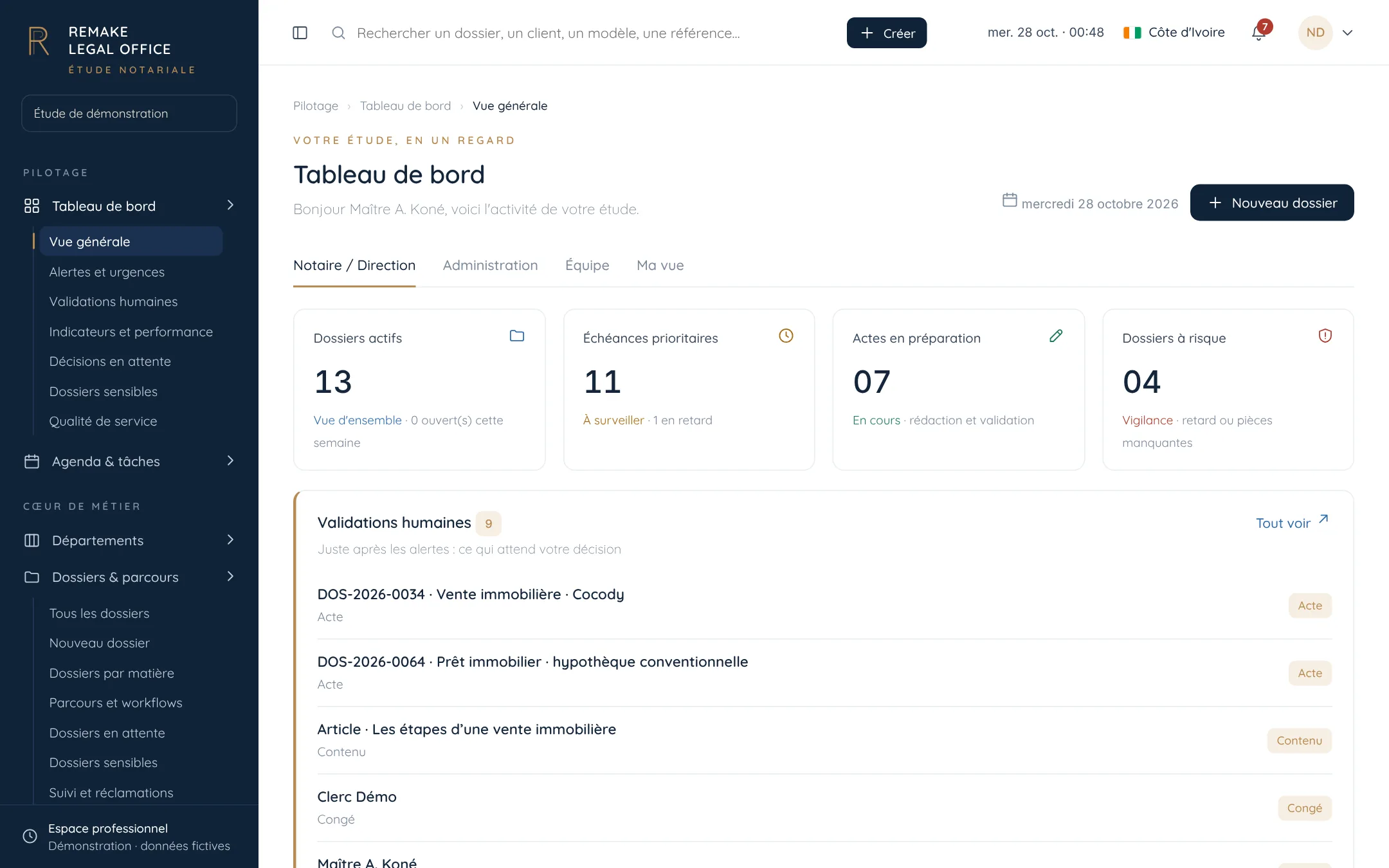
Task: Open Qualité de service
Action: (x=103, y=422)
